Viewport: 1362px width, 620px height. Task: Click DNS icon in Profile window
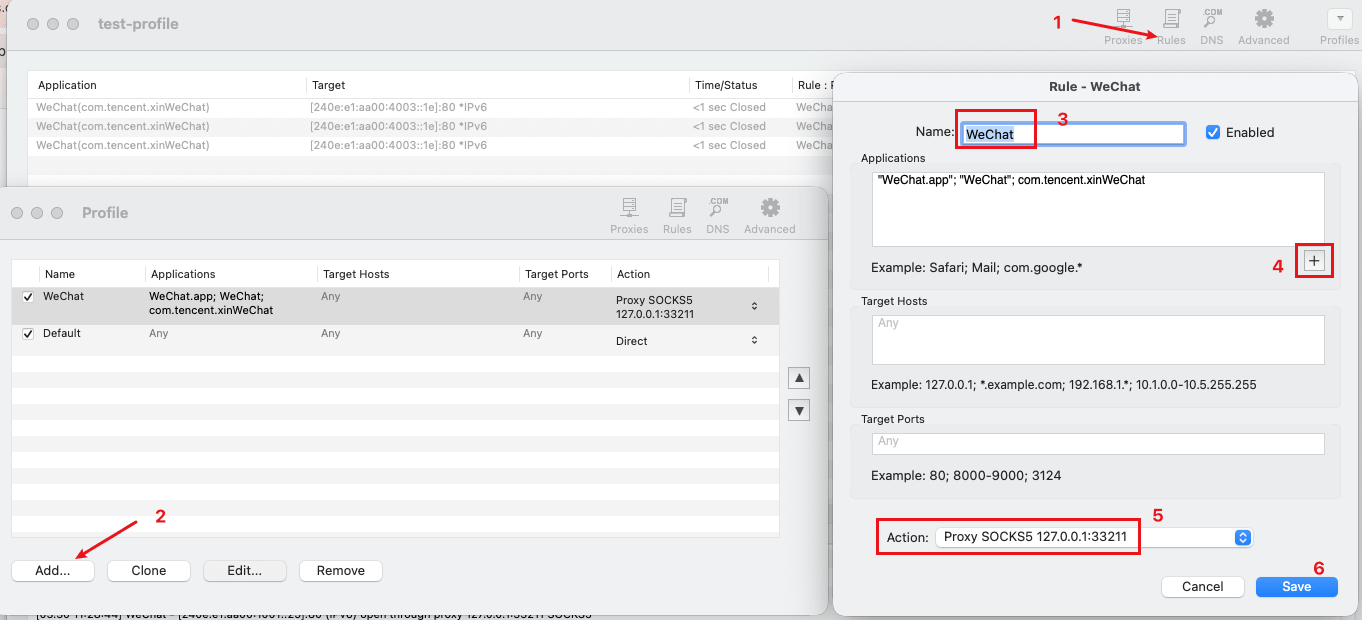click(x=718, y=215)
